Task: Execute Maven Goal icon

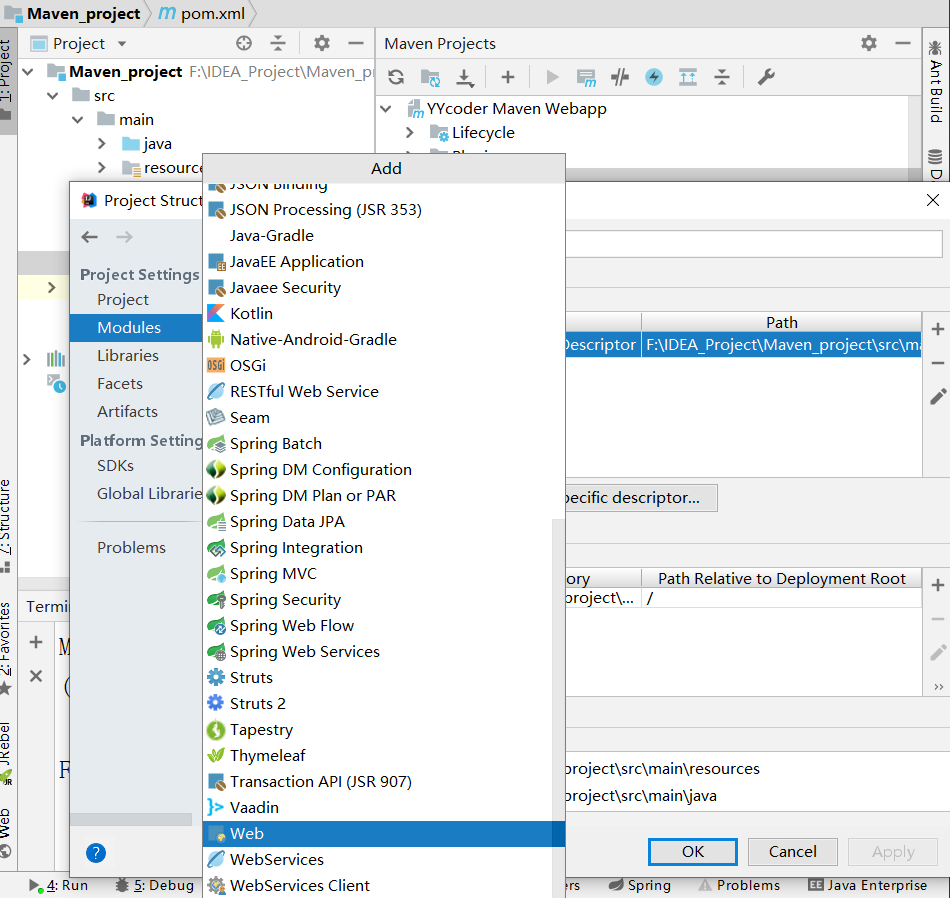Action: [586, 77]
